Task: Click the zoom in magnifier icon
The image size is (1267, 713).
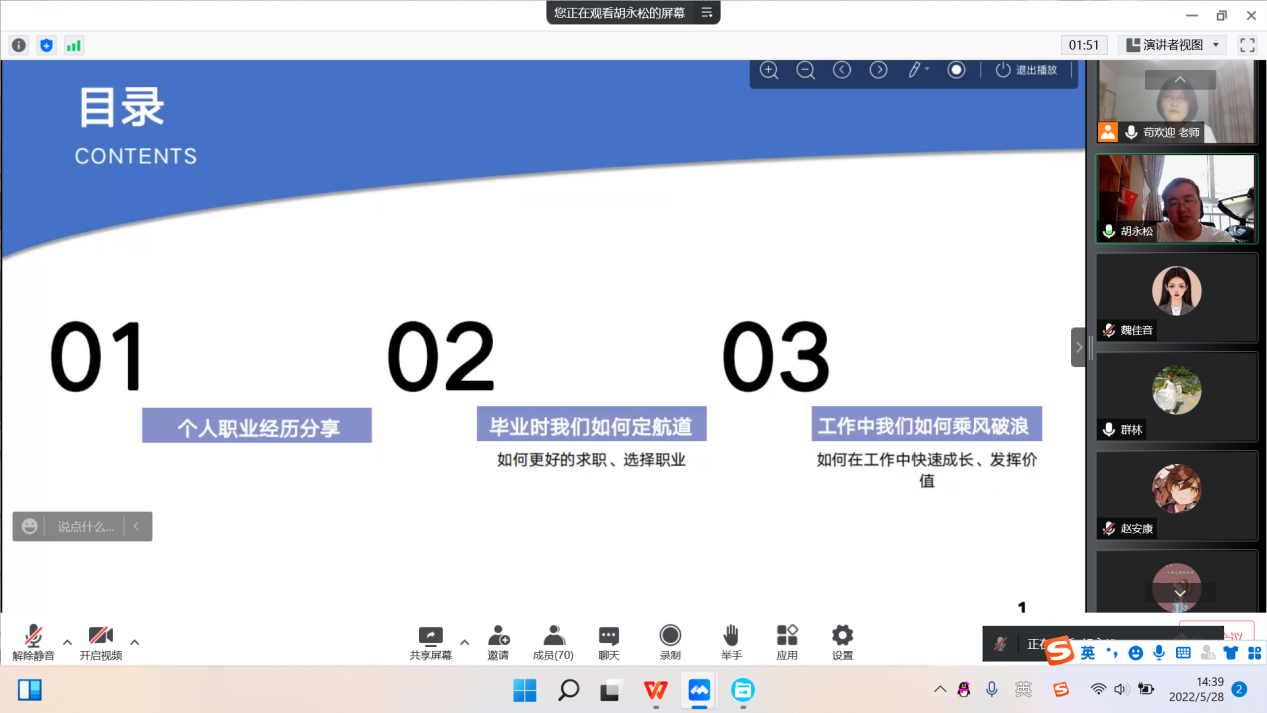Action: click(769, 70)
